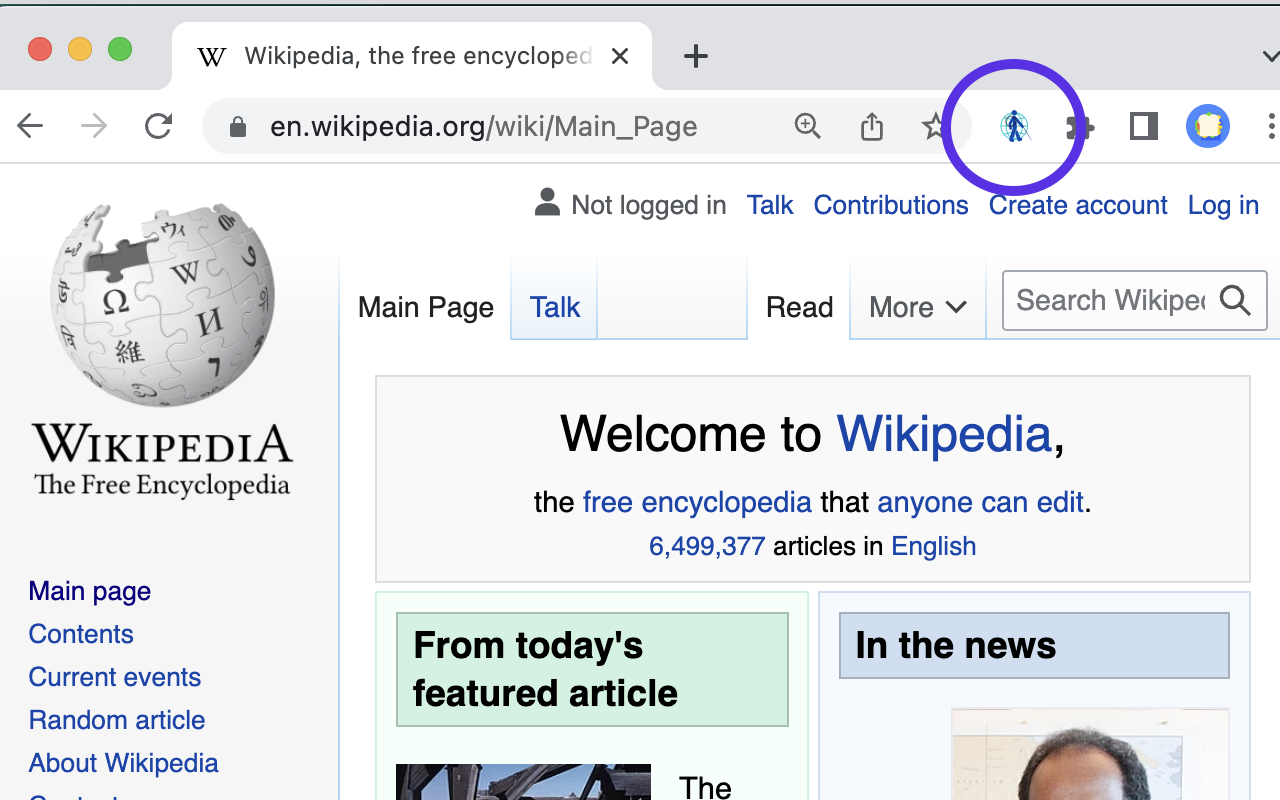This screenshot has height=800, width=1280.
Task: Open the zoom magnifier in address bar
Action: point(807,126)
